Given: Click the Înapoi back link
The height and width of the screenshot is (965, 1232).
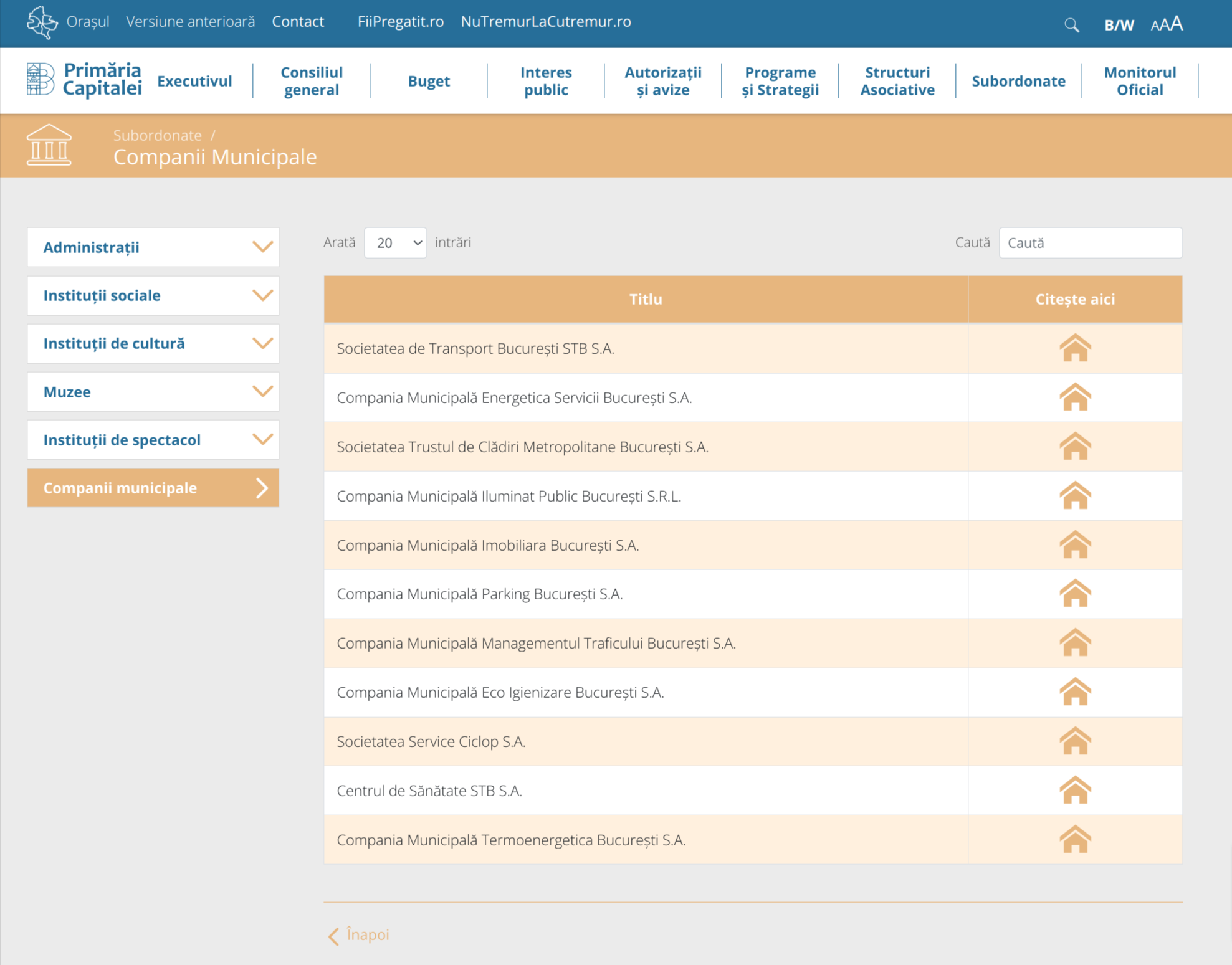Looking at the screenshot, I should click(x=360, y=934).
